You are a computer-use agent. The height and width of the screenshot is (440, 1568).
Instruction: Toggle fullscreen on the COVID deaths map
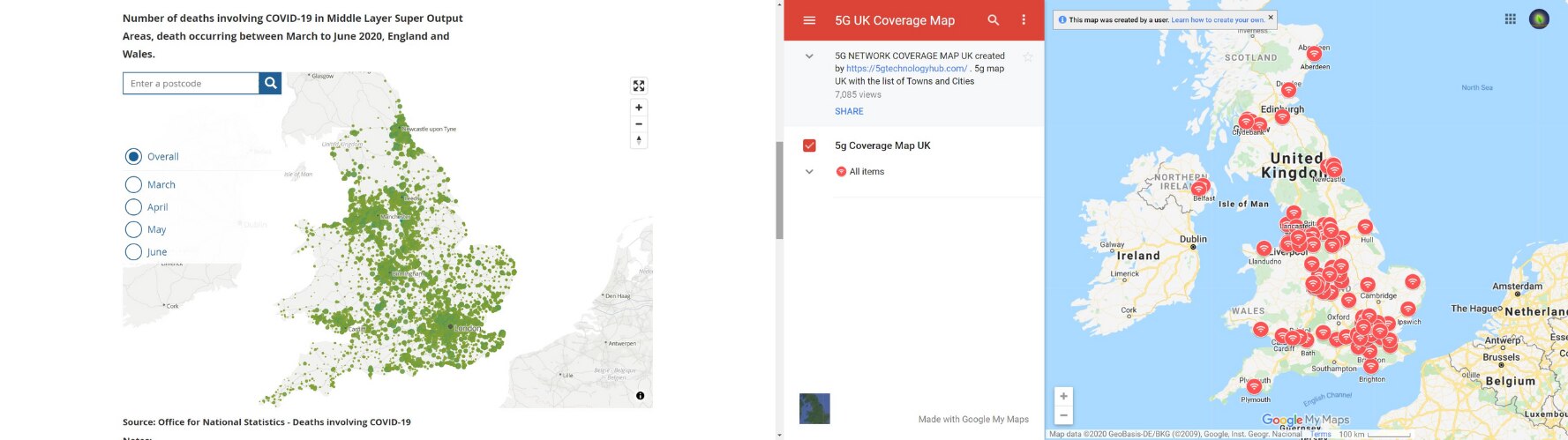[x=639, y=86]
